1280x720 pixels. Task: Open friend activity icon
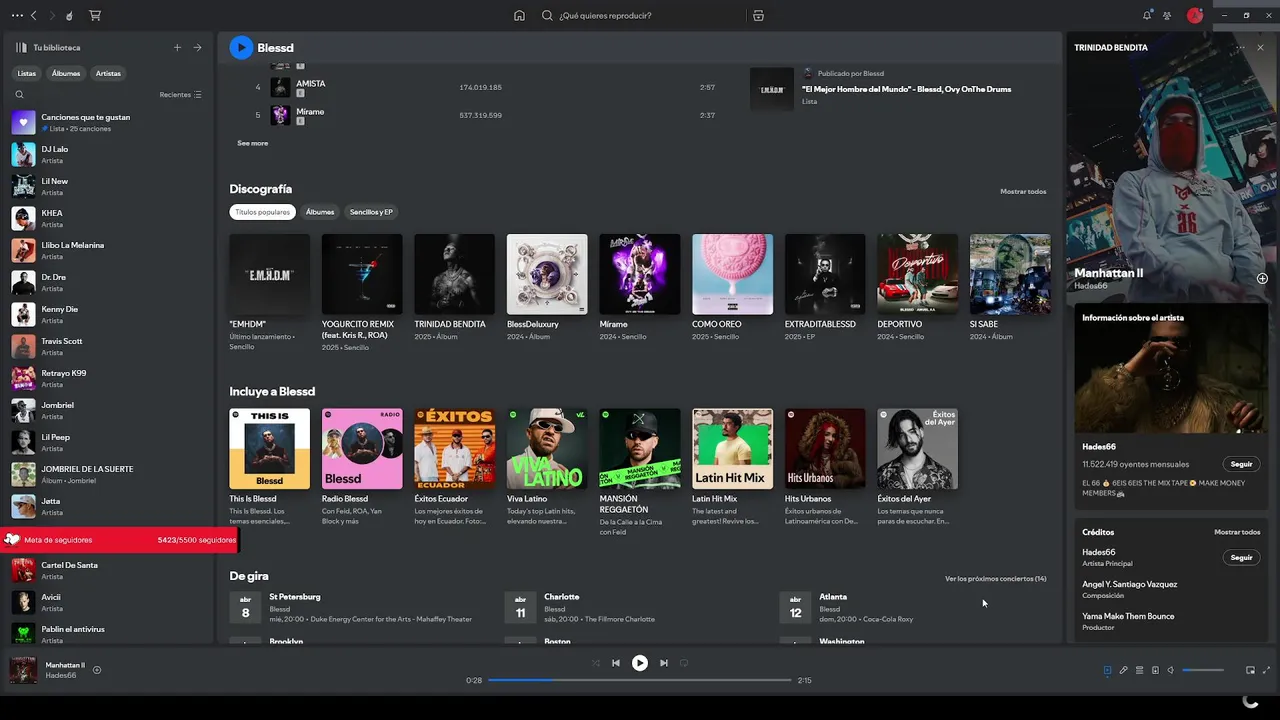[x=1167, y=16]
